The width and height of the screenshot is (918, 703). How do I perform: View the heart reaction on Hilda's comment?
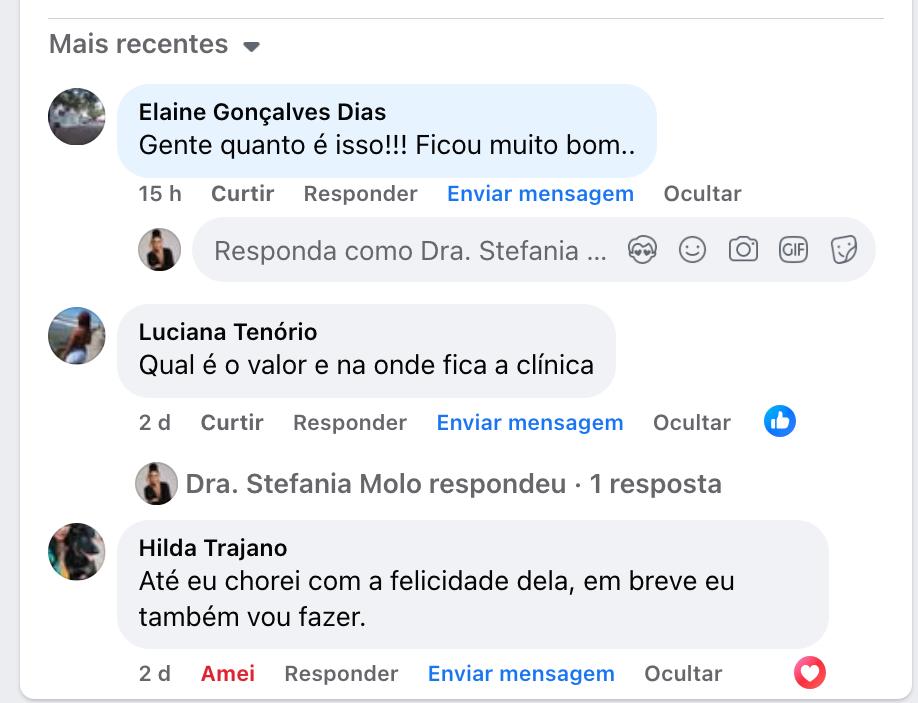click(x=810, y=673)
